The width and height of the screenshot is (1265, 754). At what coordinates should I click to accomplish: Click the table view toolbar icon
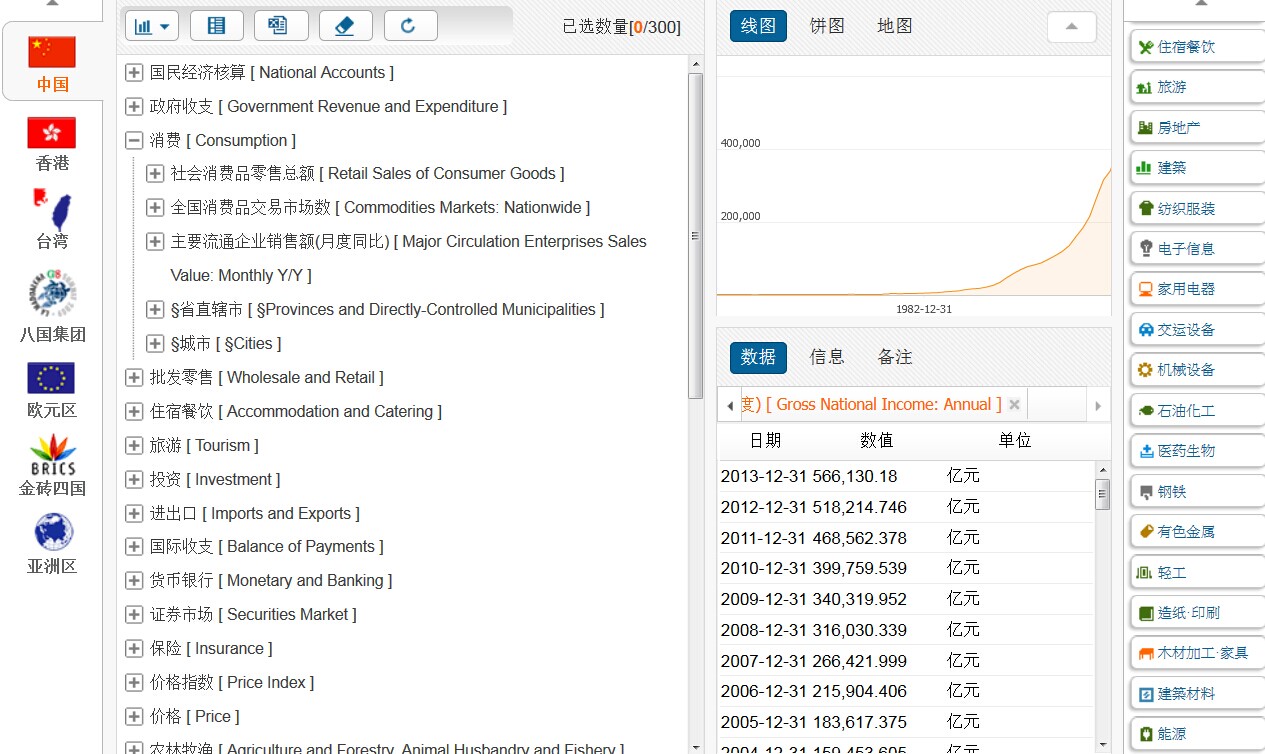[216, 26]
